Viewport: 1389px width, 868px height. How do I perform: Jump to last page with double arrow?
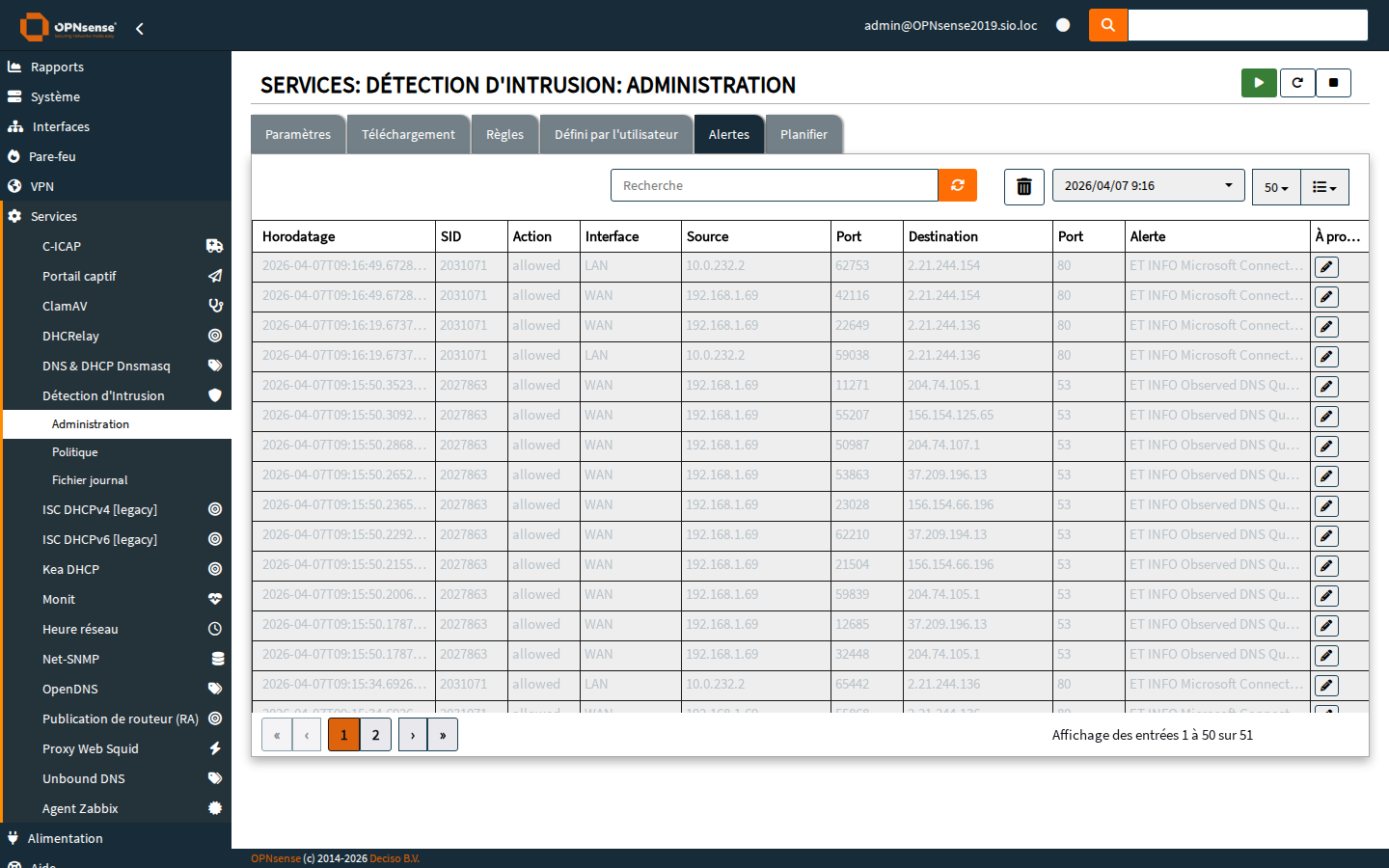(x=443, y=735)
